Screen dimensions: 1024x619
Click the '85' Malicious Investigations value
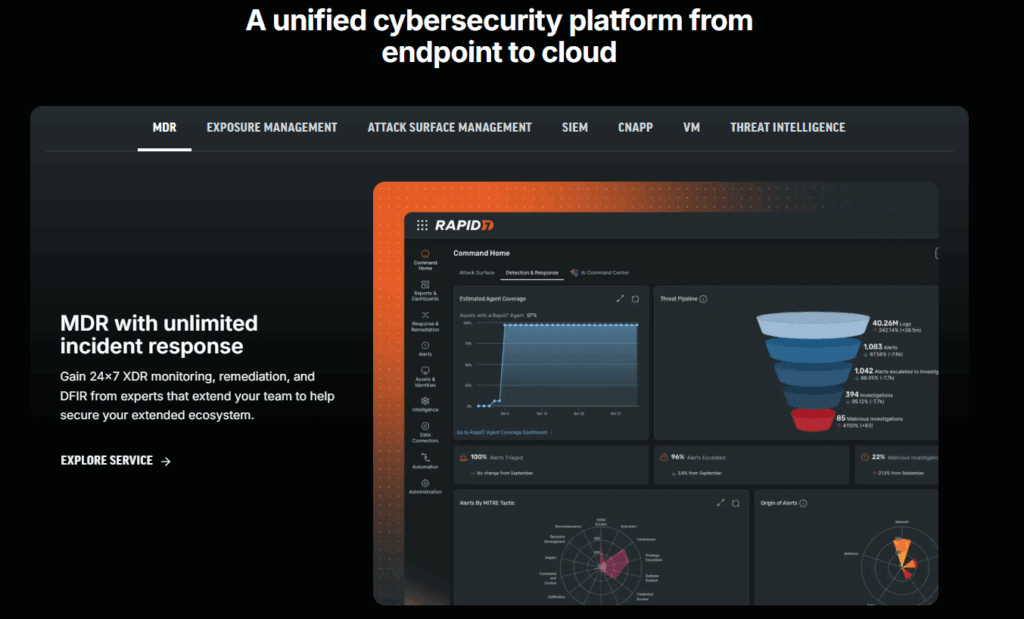tap(840, 418)
